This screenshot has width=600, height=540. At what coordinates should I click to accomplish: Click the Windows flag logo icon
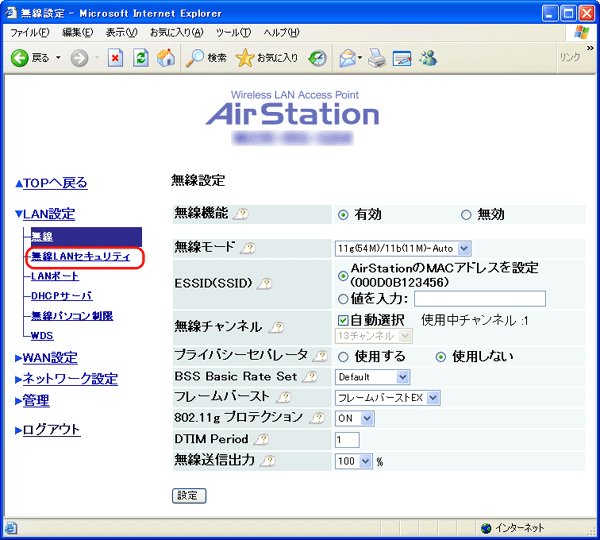[x=582, y=33]
